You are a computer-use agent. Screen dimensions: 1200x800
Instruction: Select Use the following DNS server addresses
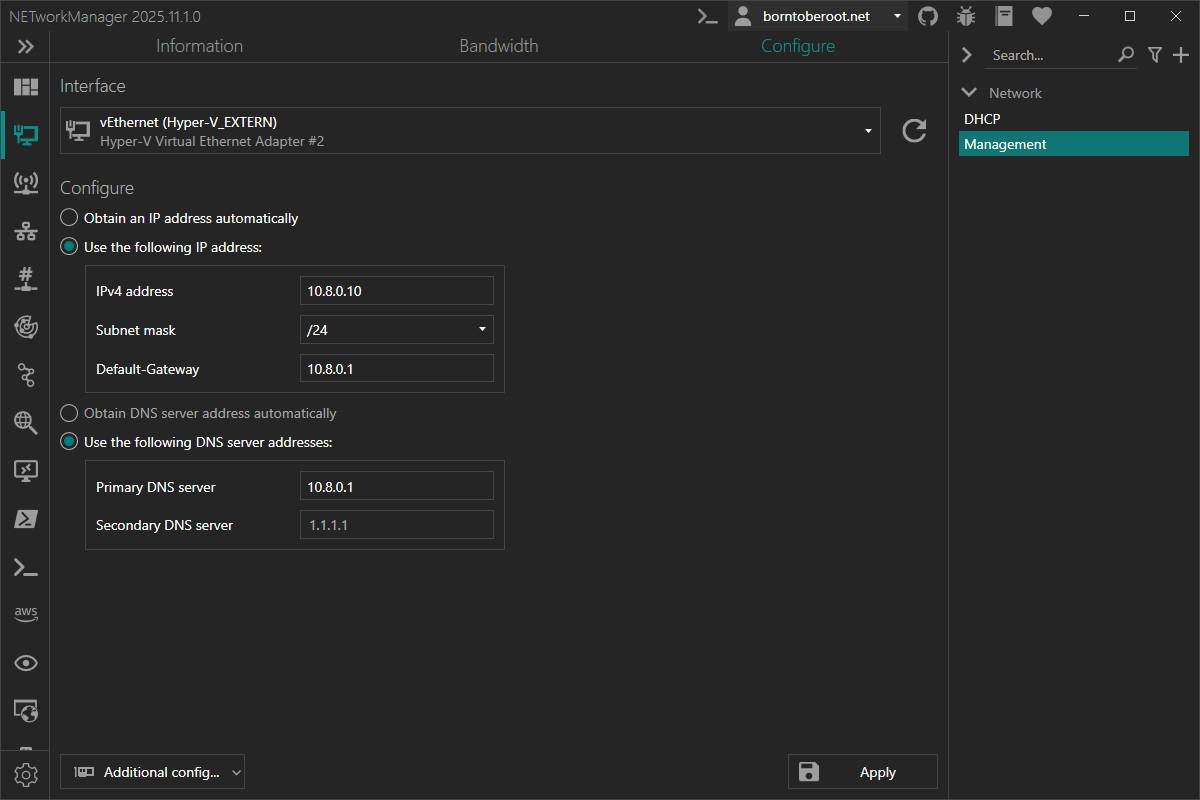68,441
